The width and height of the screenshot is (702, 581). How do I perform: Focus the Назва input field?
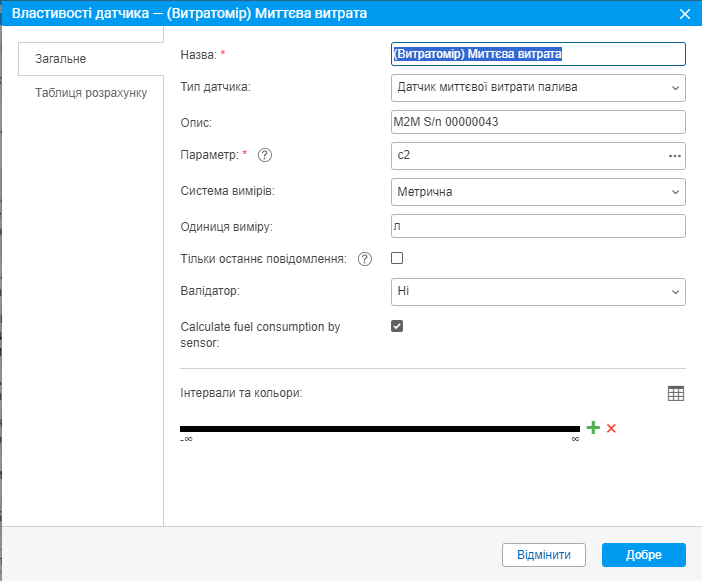coord(538,54)
